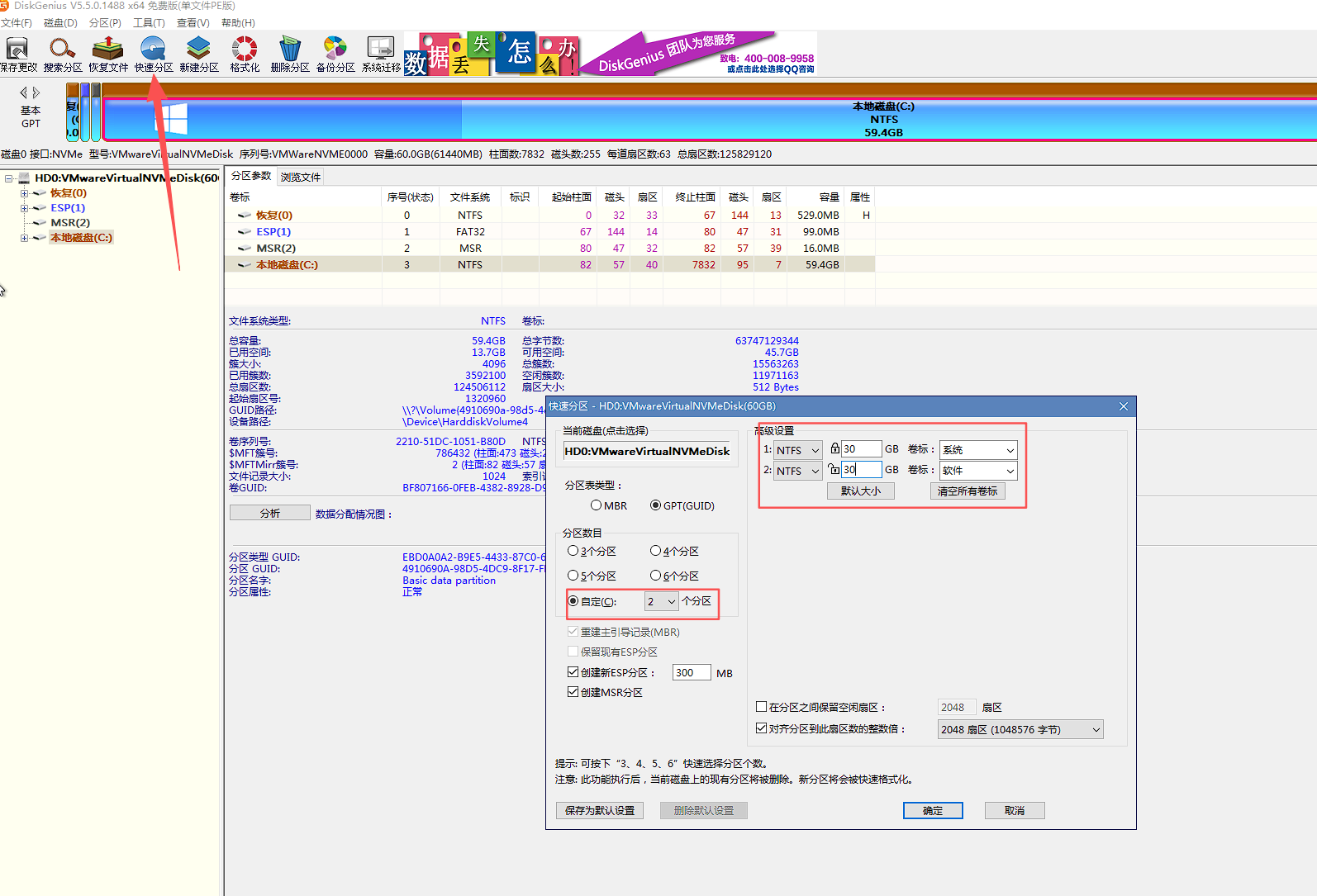Open 快速分区 quick partition tool
This screenshot has height=896, width=1317.
pos(154,54)
